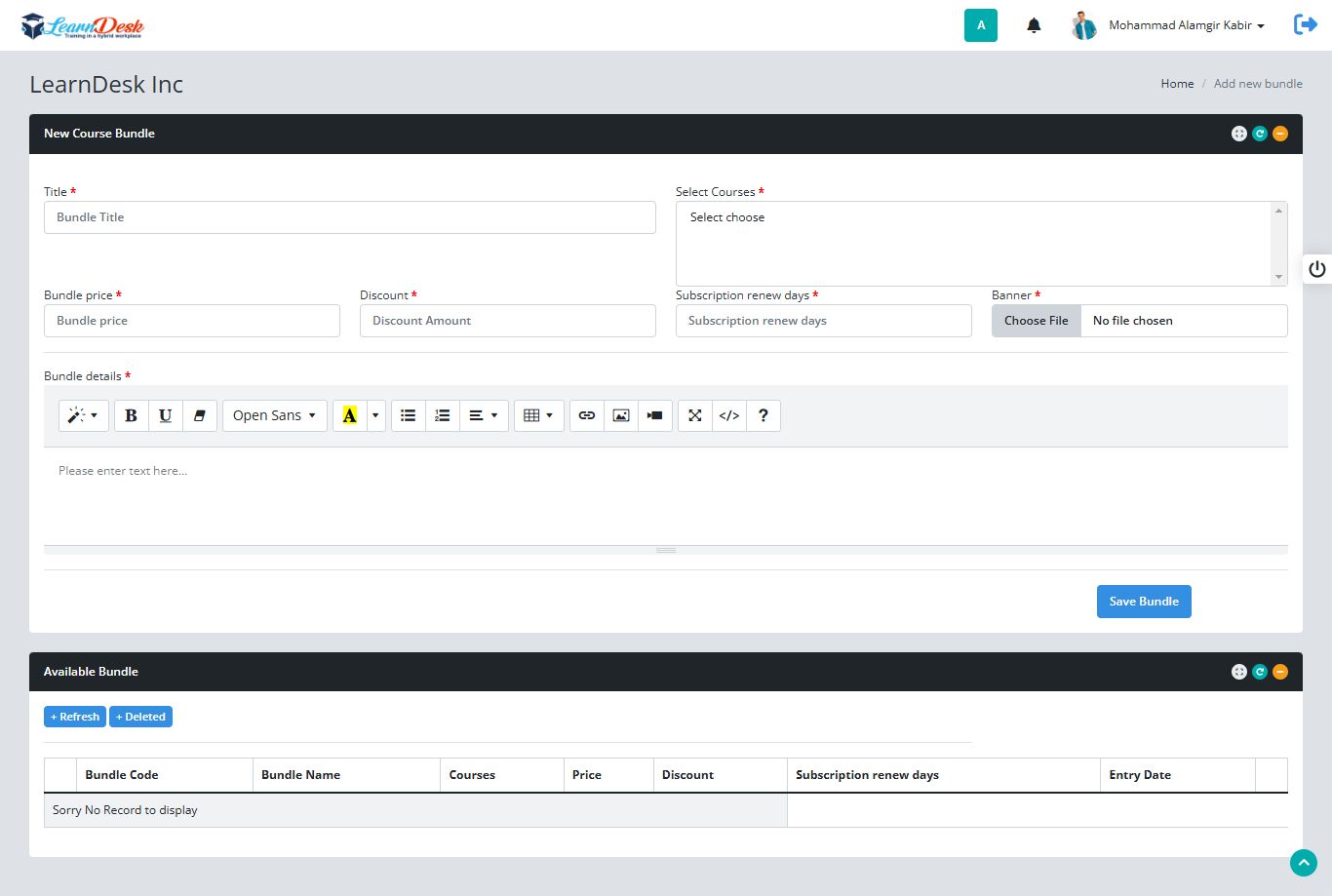Click the + Refresh button
This screenshot has width=1332, height=896.
tap(75, 717)
